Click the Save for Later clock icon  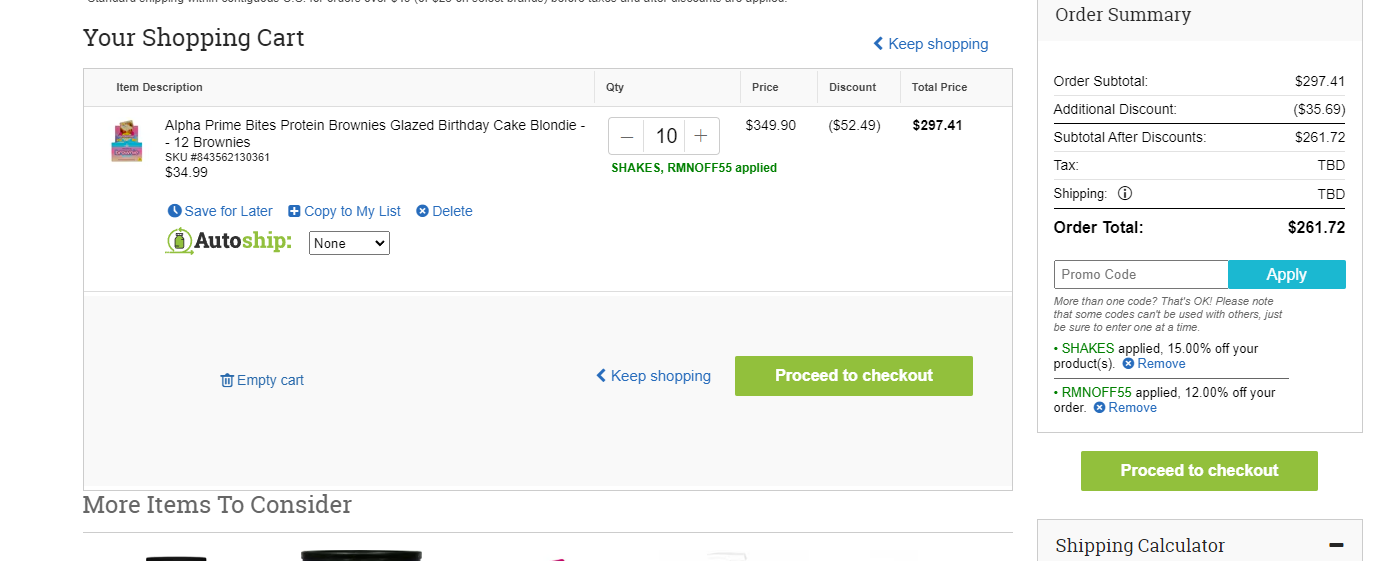(x=175, y=211)
